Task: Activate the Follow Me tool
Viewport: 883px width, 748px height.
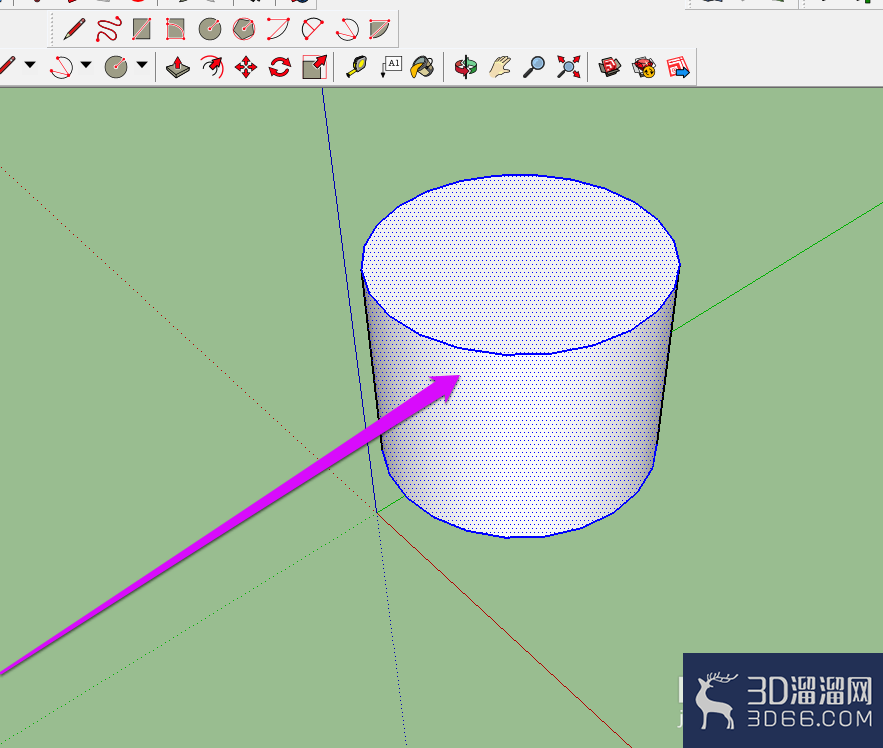Action: [x=212, y=67]
